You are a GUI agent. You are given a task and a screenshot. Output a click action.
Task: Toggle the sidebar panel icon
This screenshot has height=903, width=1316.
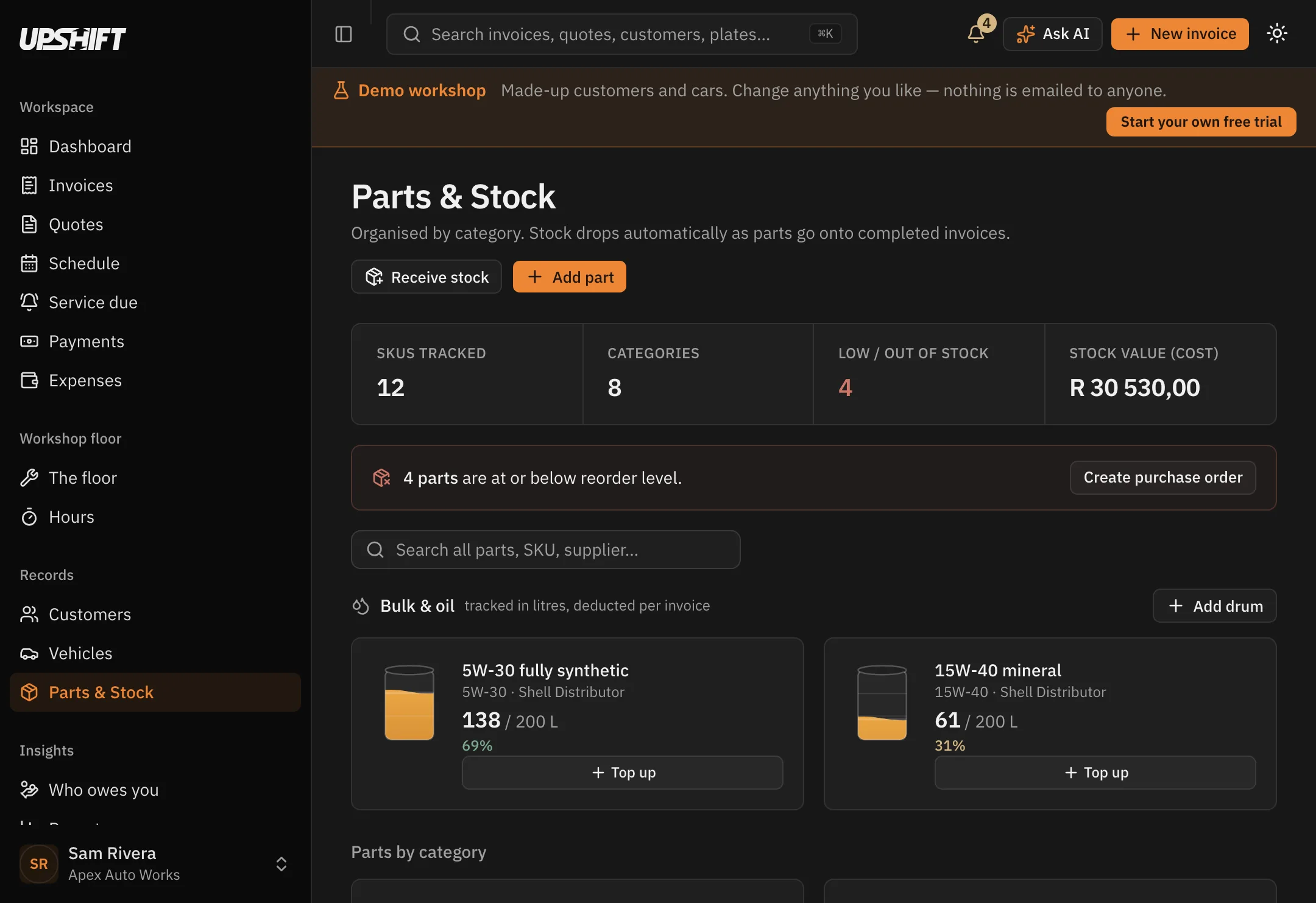[344, 34]
